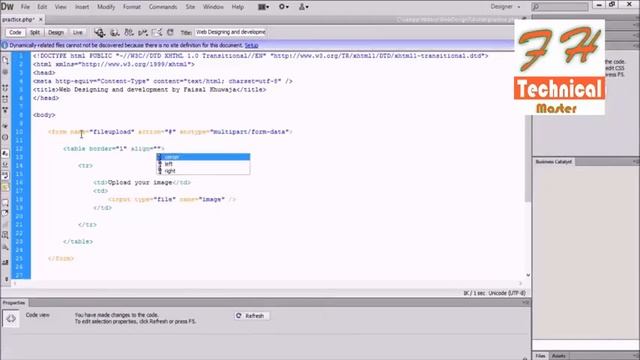Click the Wrap Tag icon
This screenshot has height=360, width=640.
5,224
